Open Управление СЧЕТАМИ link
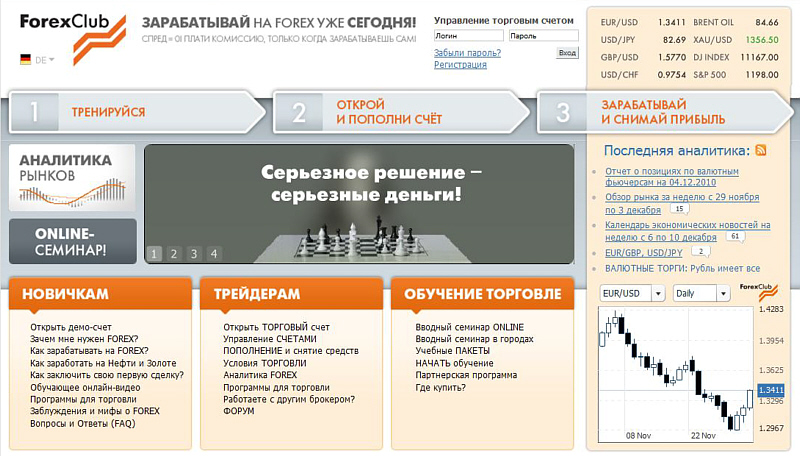Screen dimensions: 800x456 click(270, 339)
